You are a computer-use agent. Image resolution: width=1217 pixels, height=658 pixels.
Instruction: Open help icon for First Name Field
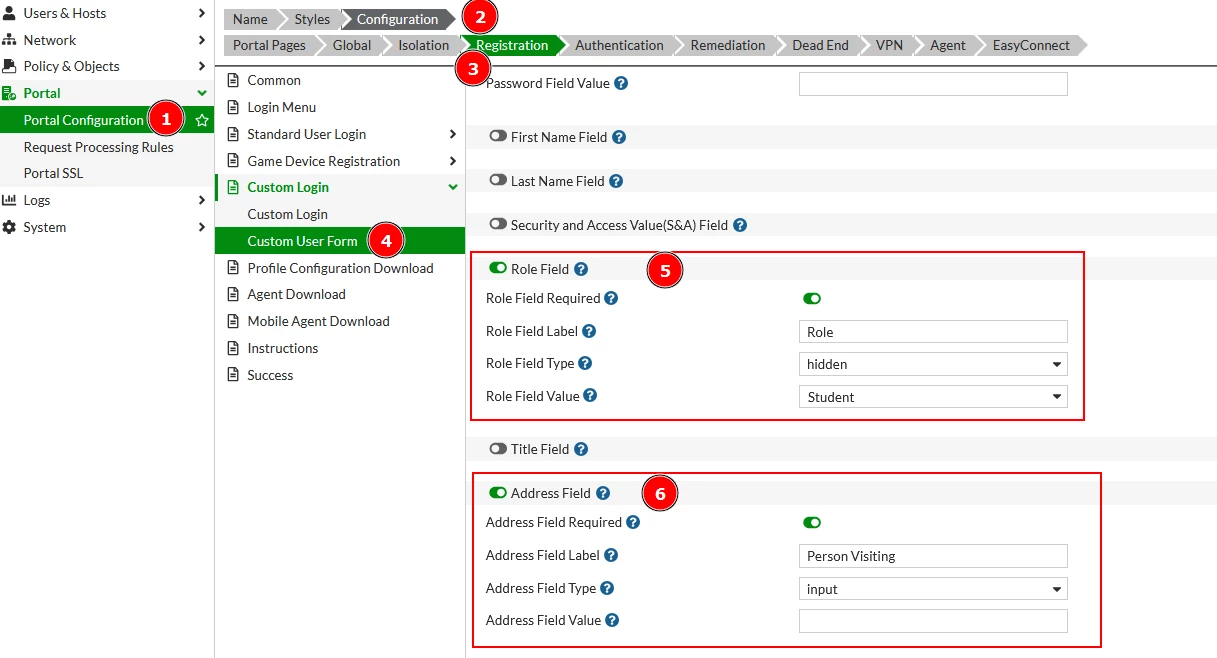point(619,137)
